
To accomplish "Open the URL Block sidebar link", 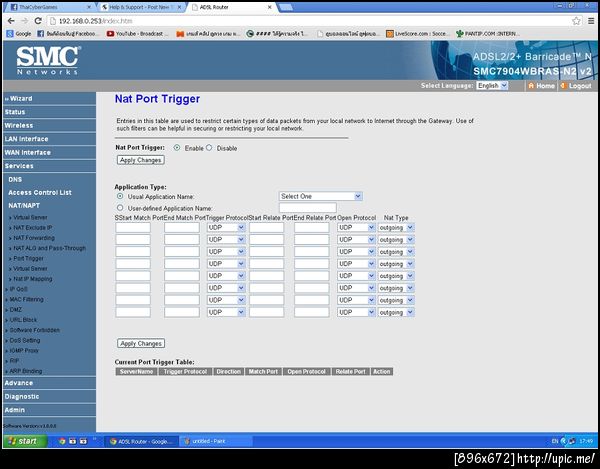I will pyautogui.click(x=23, y=320).
